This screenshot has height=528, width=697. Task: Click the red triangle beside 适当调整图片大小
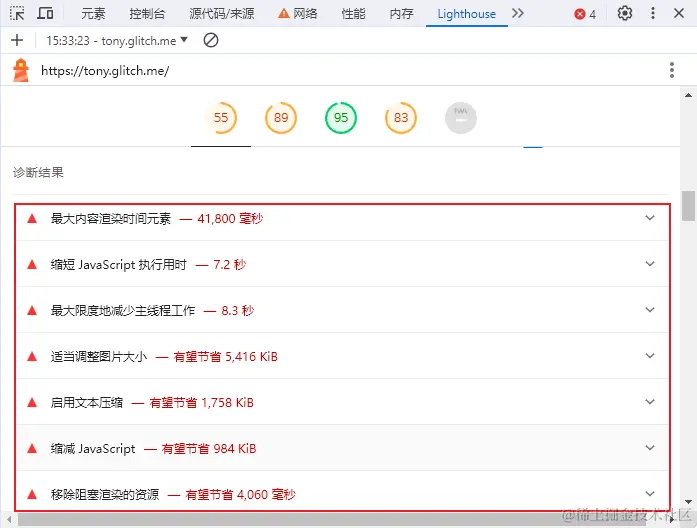[x=32, y=356]
